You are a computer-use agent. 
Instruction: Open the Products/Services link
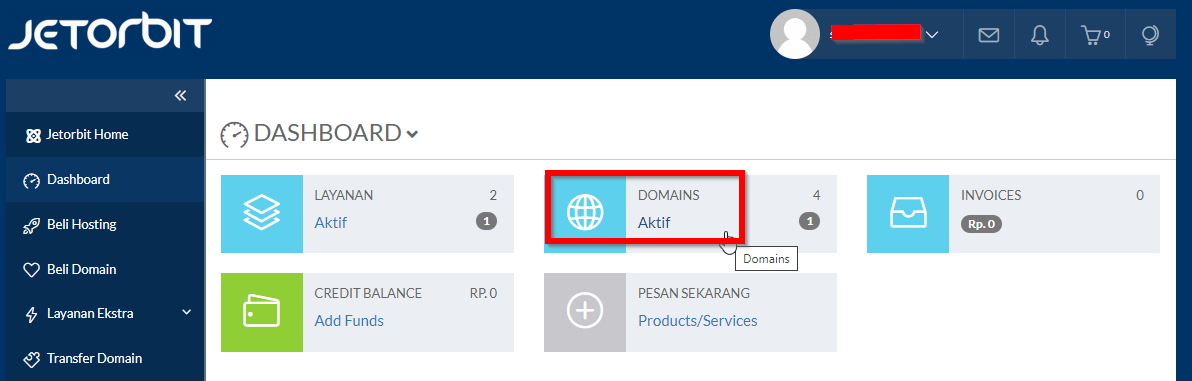698,321
